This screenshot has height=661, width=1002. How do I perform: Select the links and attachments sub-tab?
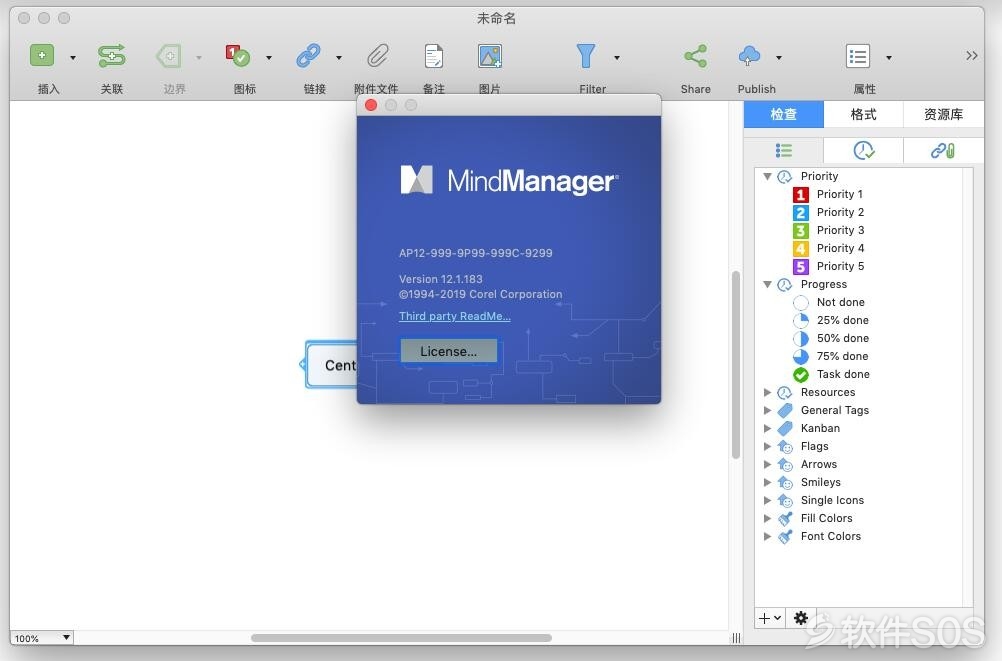(x=943, y=151)
